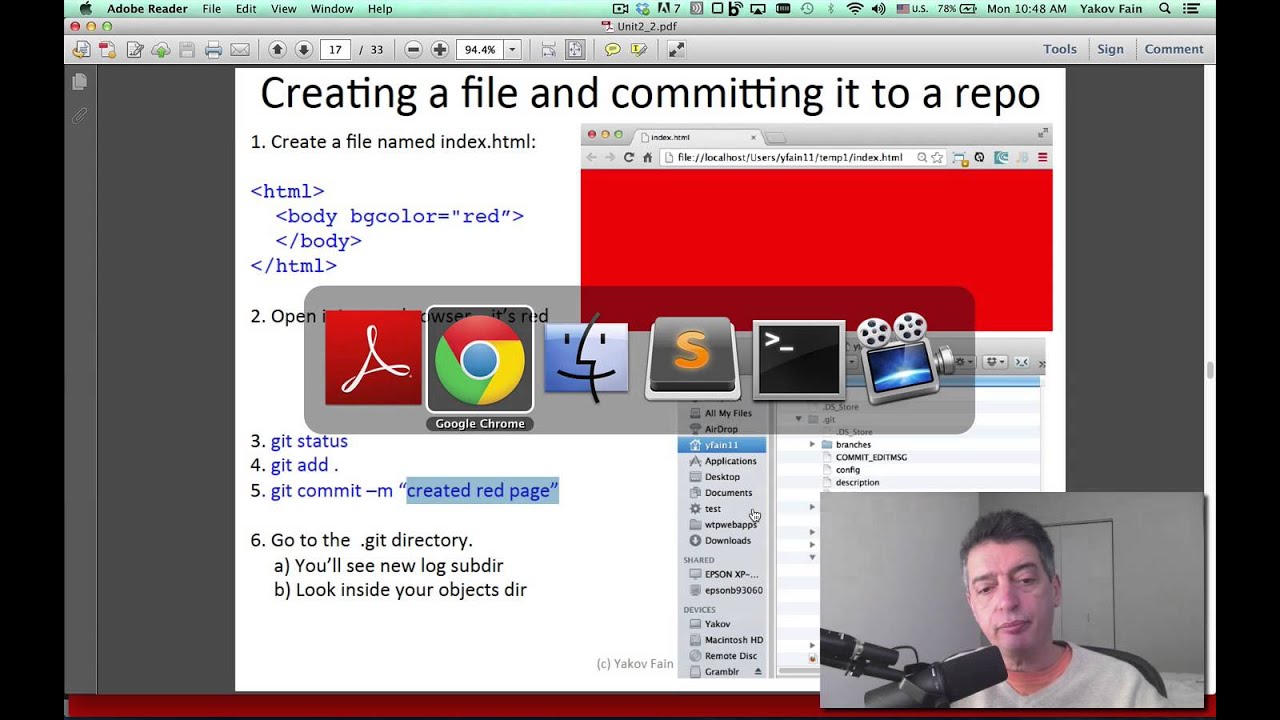Open the Comment pane
Screen dimensions: 1280x720
point(1174,49)
